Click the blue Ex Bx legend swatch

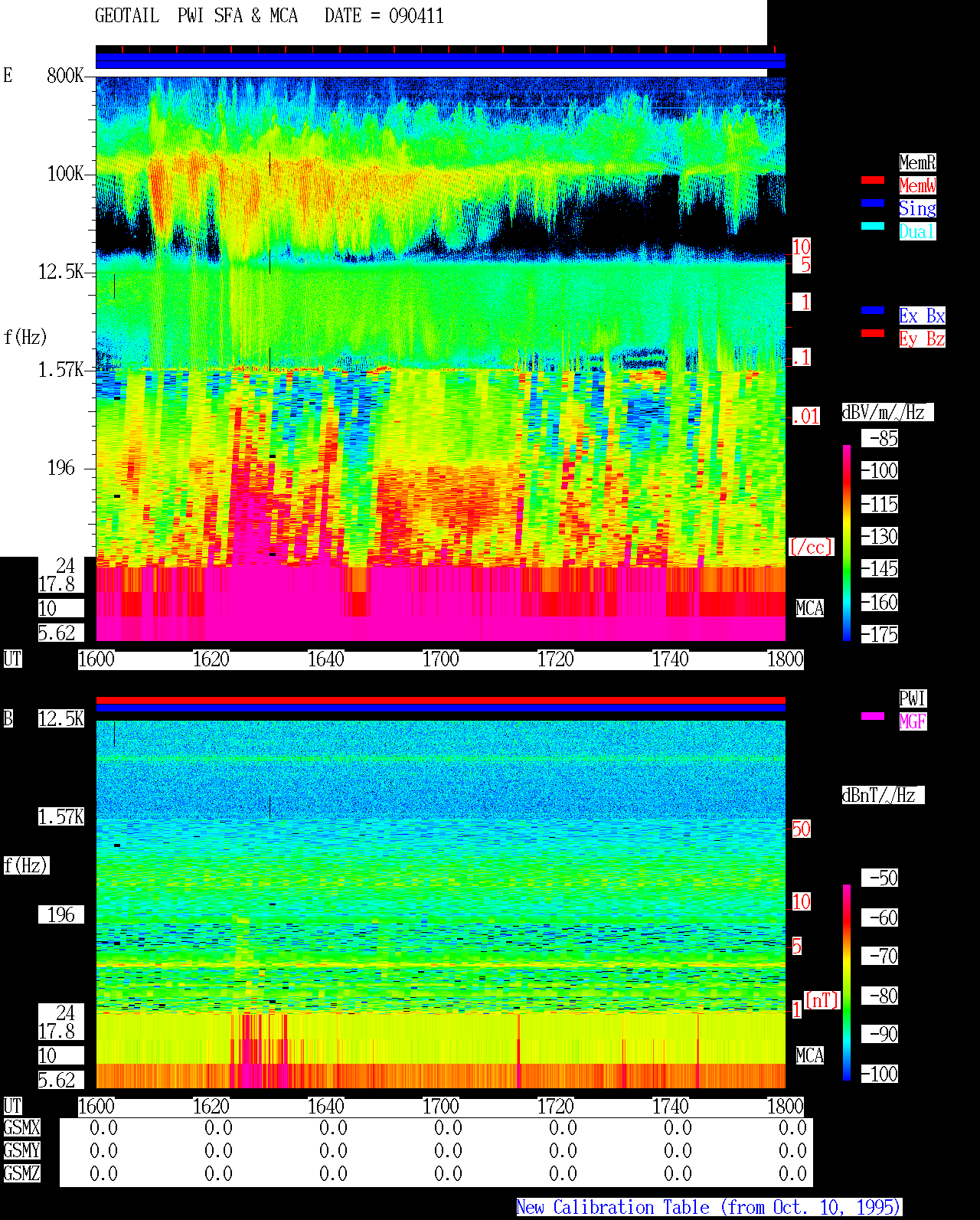(873, 310)
